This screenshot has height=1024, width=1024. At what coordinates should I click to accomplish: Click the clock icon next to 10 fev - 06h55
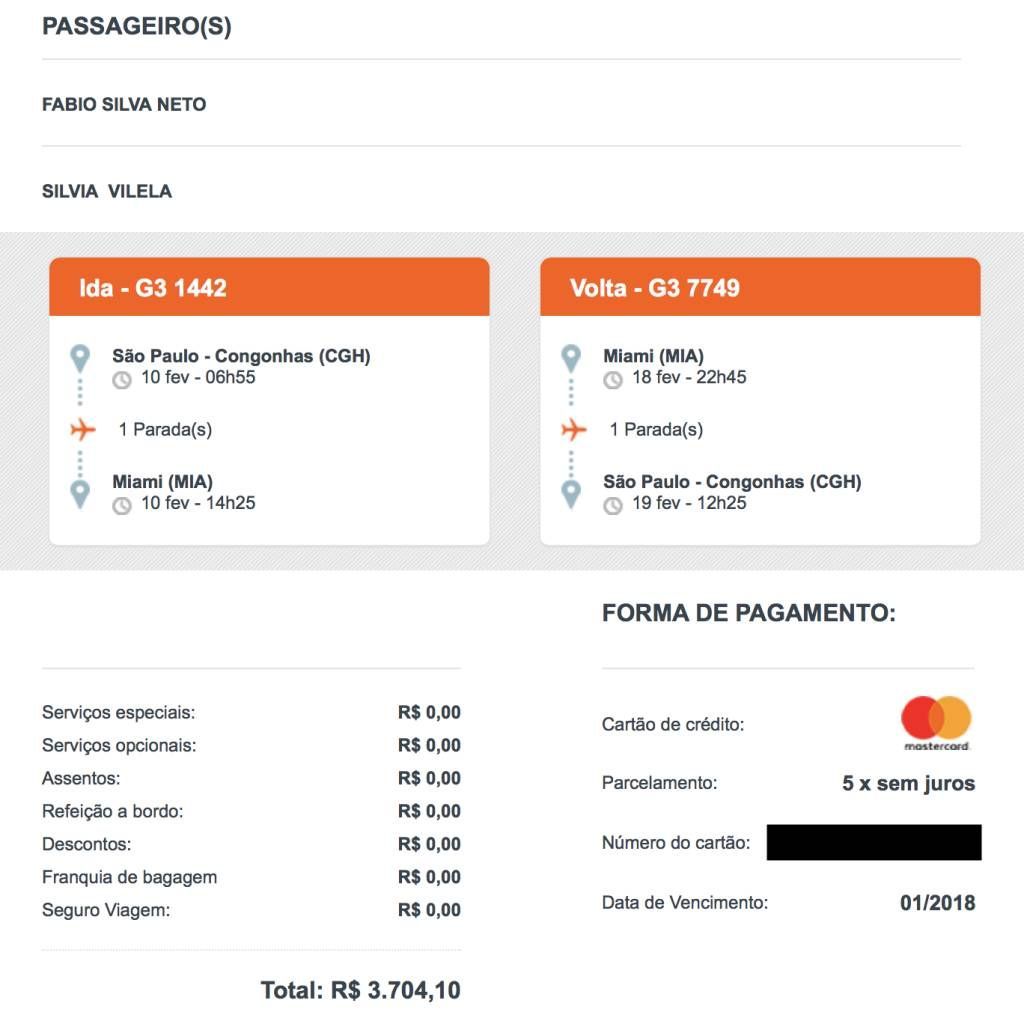[122, 380]
